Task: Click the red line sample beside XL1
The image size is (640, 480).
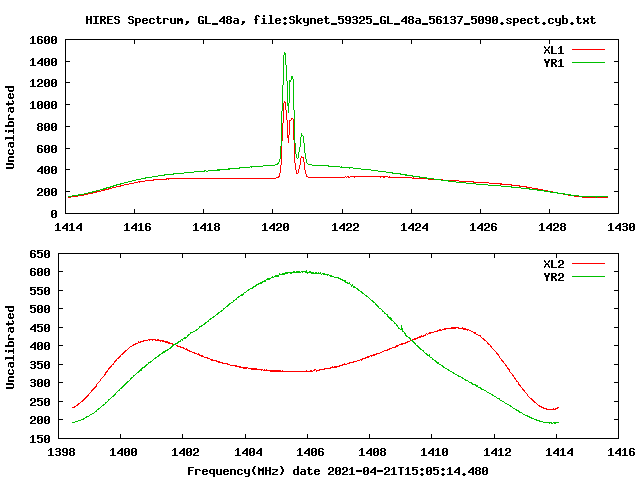Action: point(588,50)
